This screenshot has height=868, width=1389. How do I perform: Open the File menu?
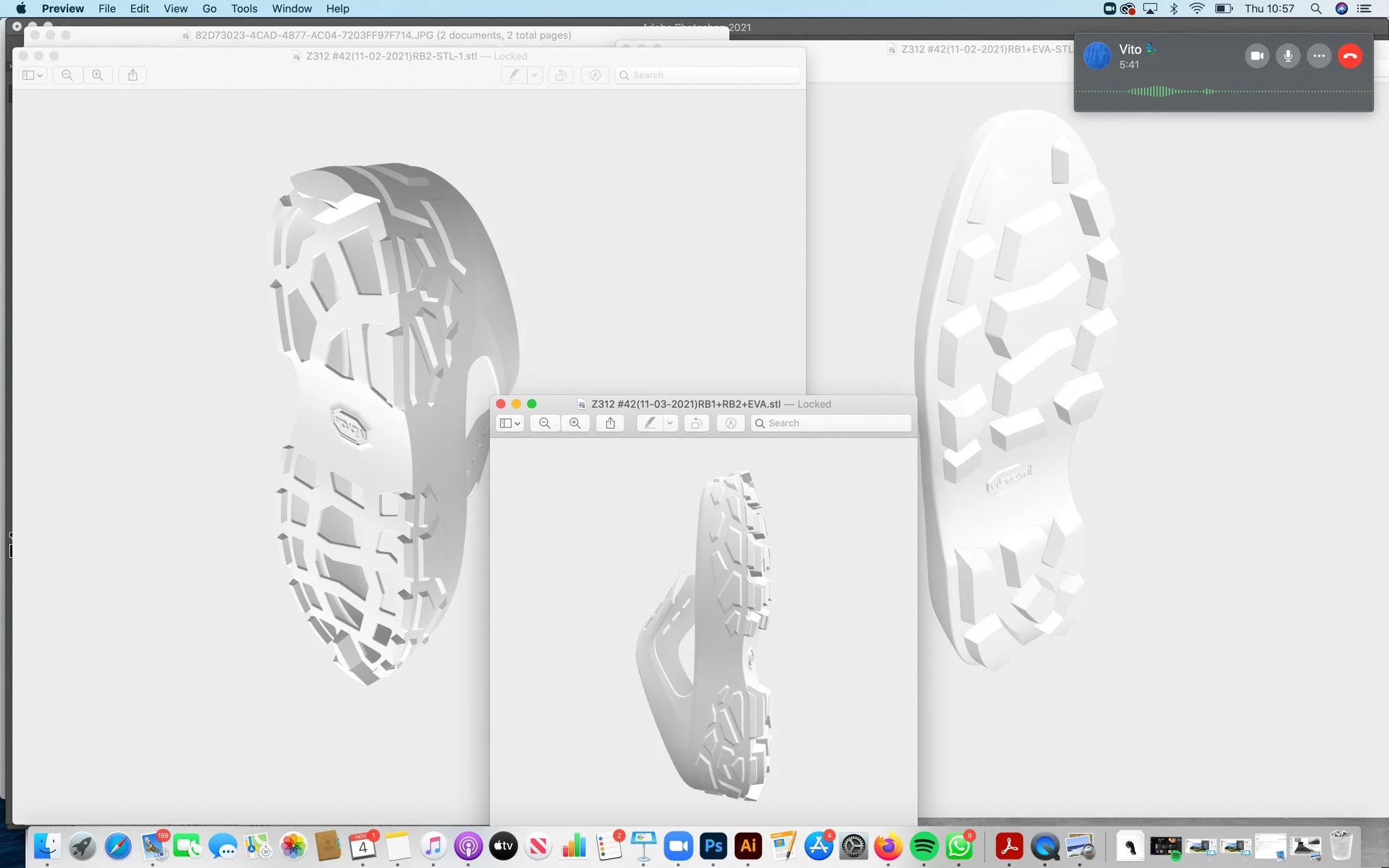[107, 8]
